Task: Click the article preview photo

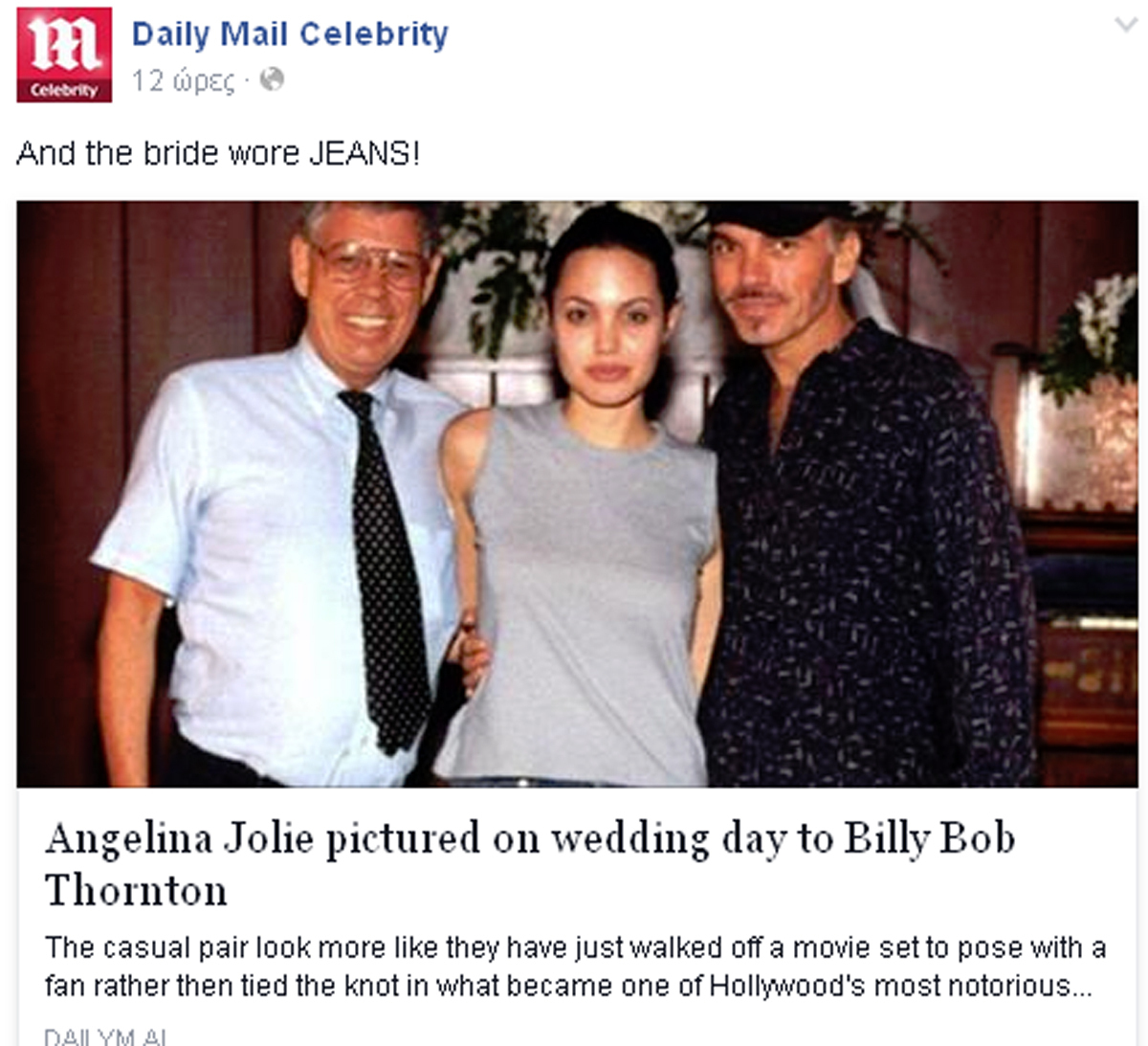Action: (577, 494)
